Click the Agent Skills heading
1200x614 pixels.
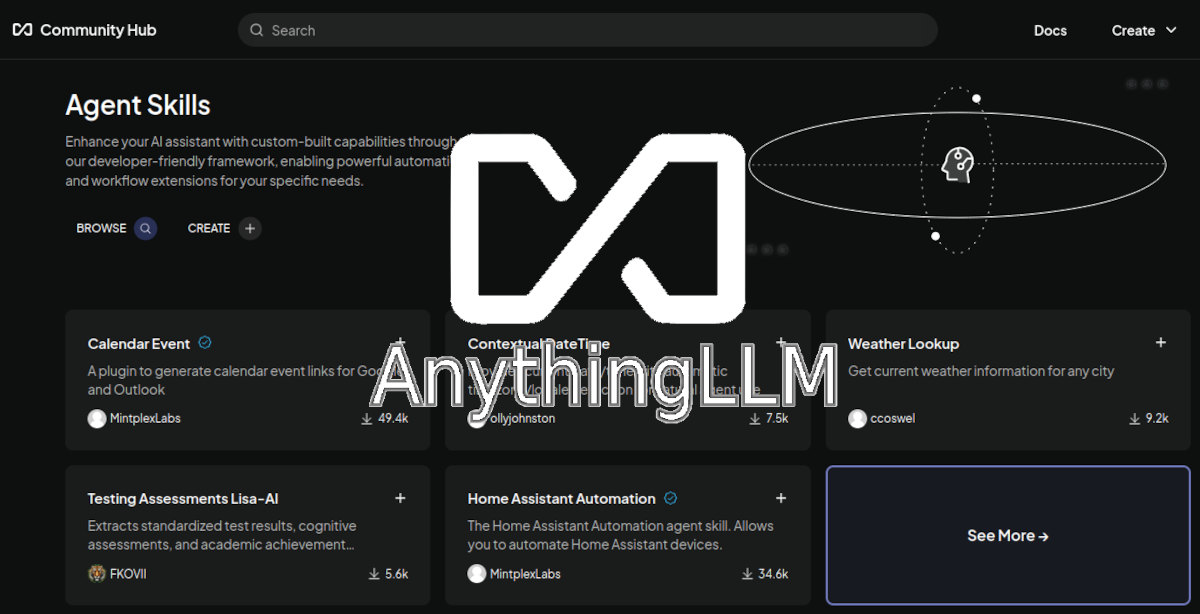point(138,105)
